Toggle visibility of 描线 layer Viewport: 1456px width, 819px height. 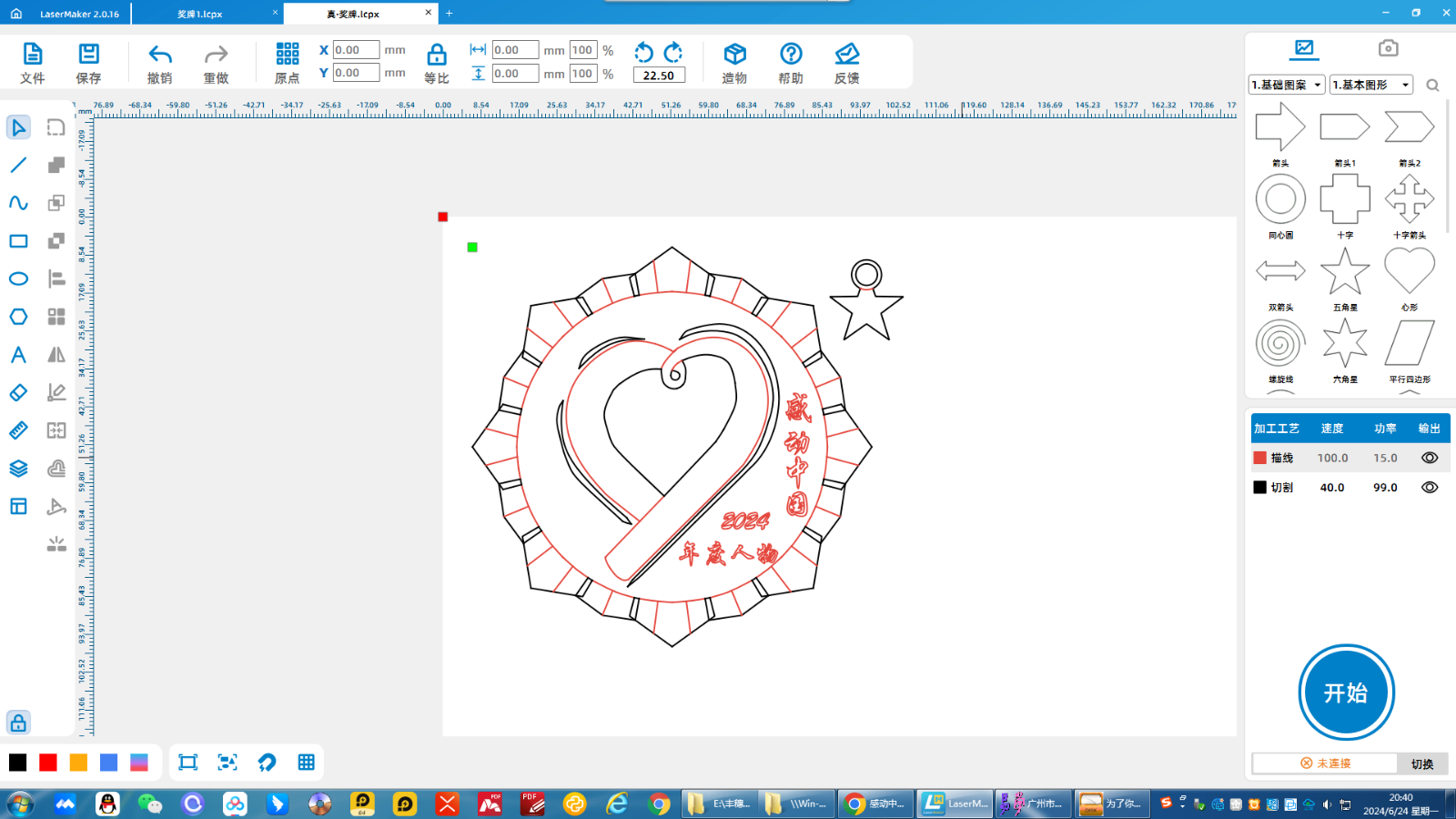[1430, 459]
